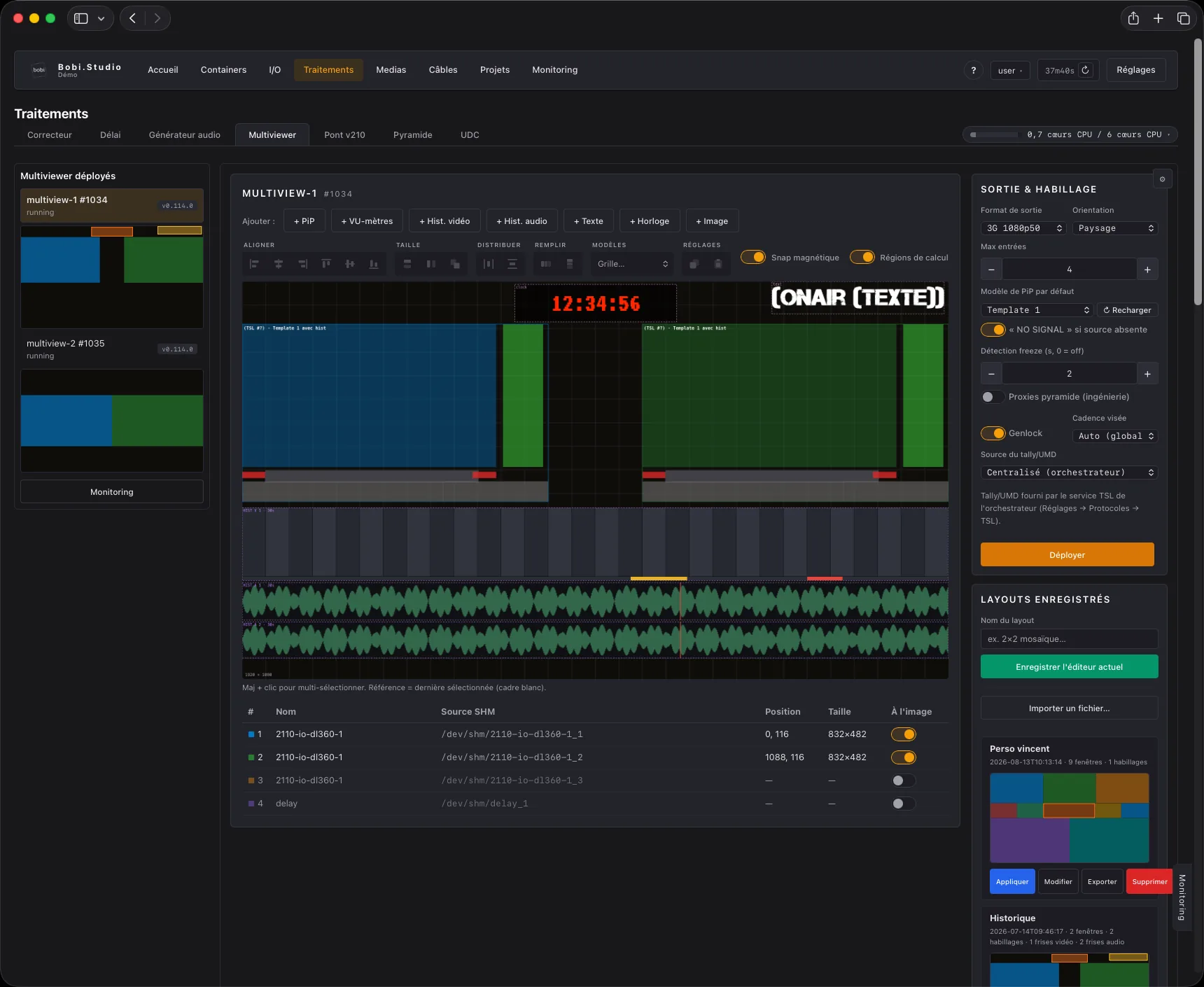Open Orientation dropdown Paysage

(x=1115, y=228)
